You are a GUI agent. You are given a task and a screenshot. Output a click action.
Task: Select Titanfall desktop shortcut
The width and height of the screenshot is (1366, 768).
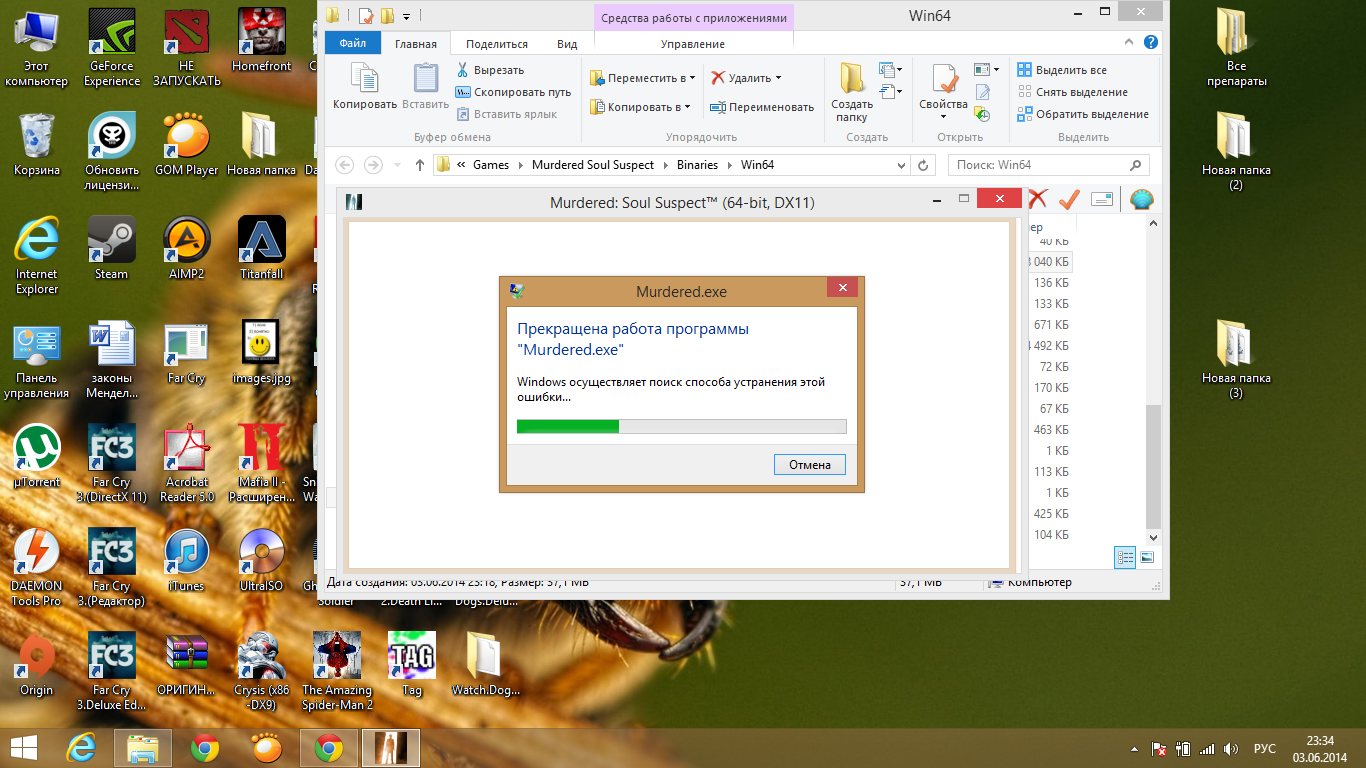point(262,248)
